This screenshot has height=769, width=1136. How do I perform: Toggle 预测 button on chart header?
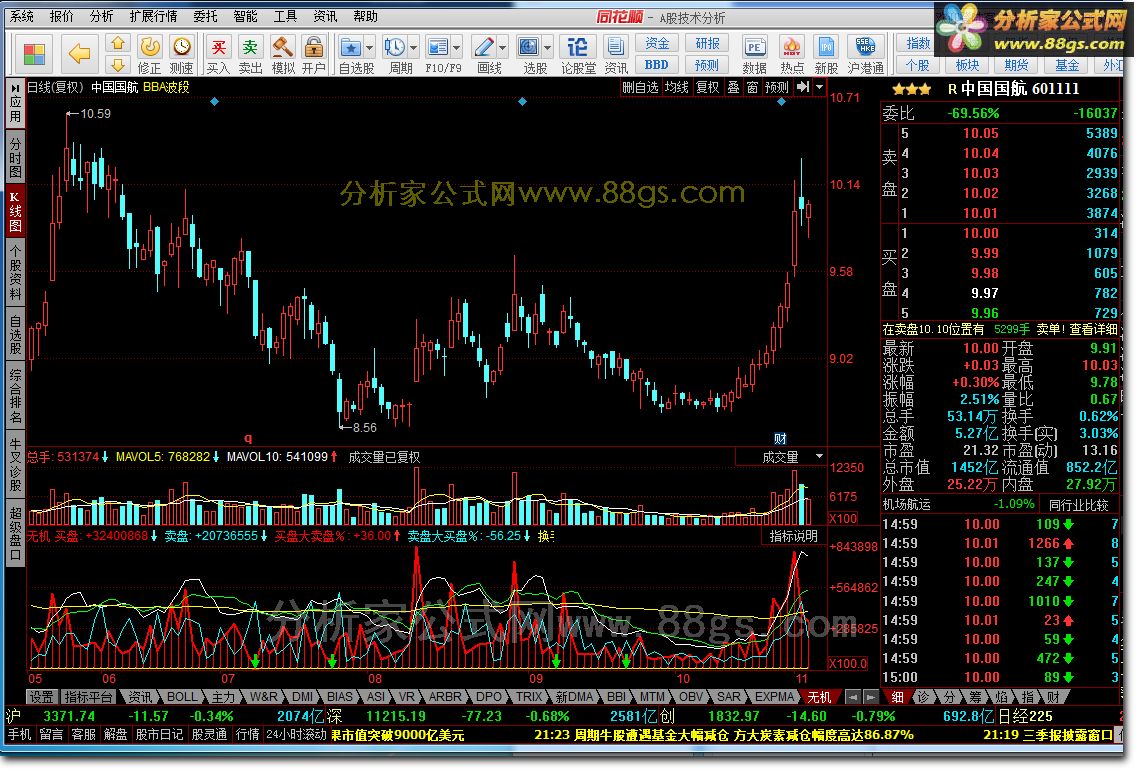777,88
